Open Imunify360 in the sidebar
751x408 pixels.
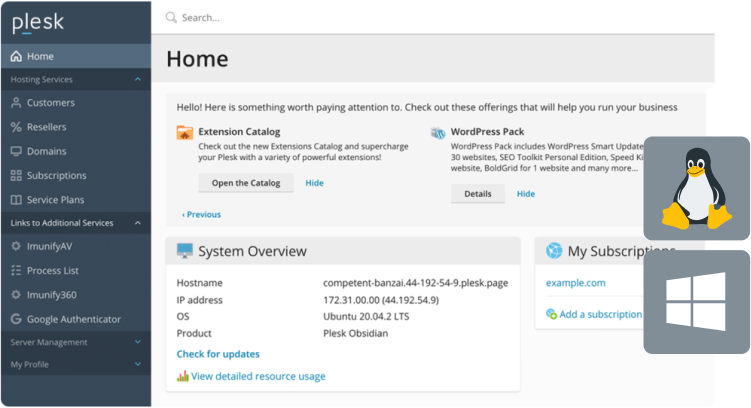tap(51, 295)
